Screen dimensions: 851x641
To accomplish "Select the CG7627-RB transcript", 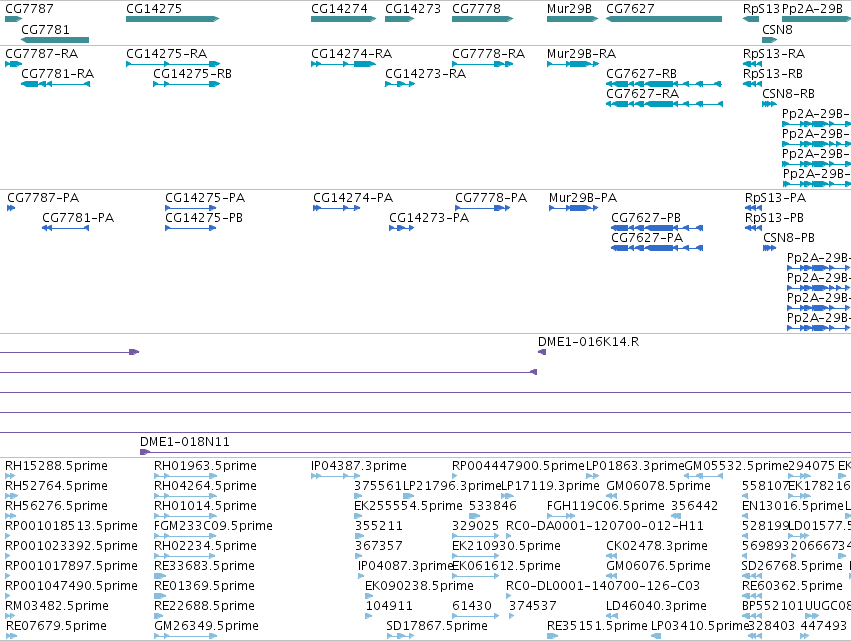I will click(x=664, y=84).
